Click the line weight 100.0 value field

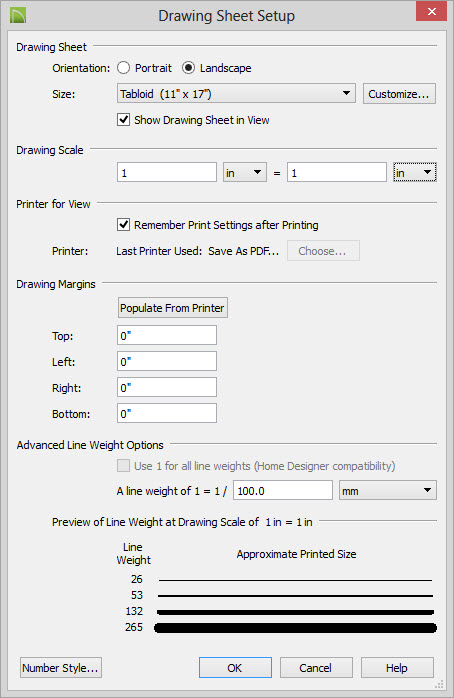coord(283,491)
